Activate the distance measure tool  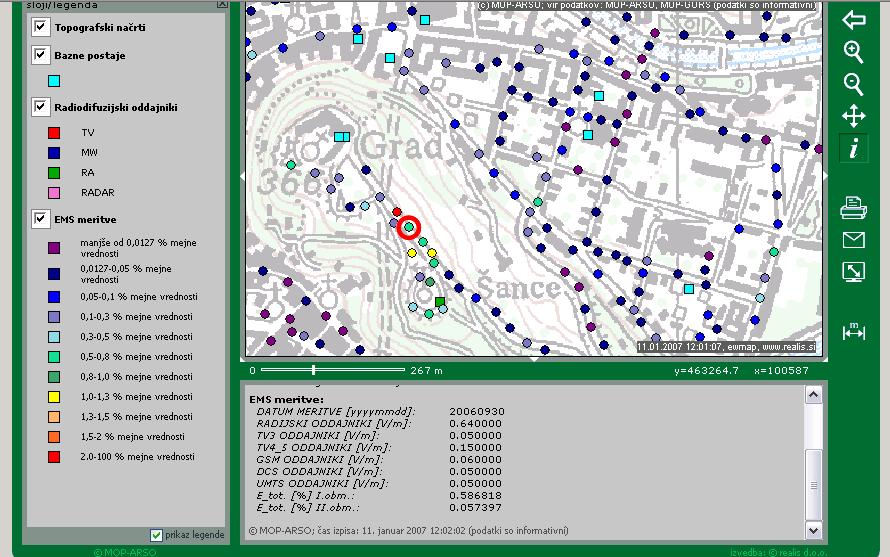point(854,331)
